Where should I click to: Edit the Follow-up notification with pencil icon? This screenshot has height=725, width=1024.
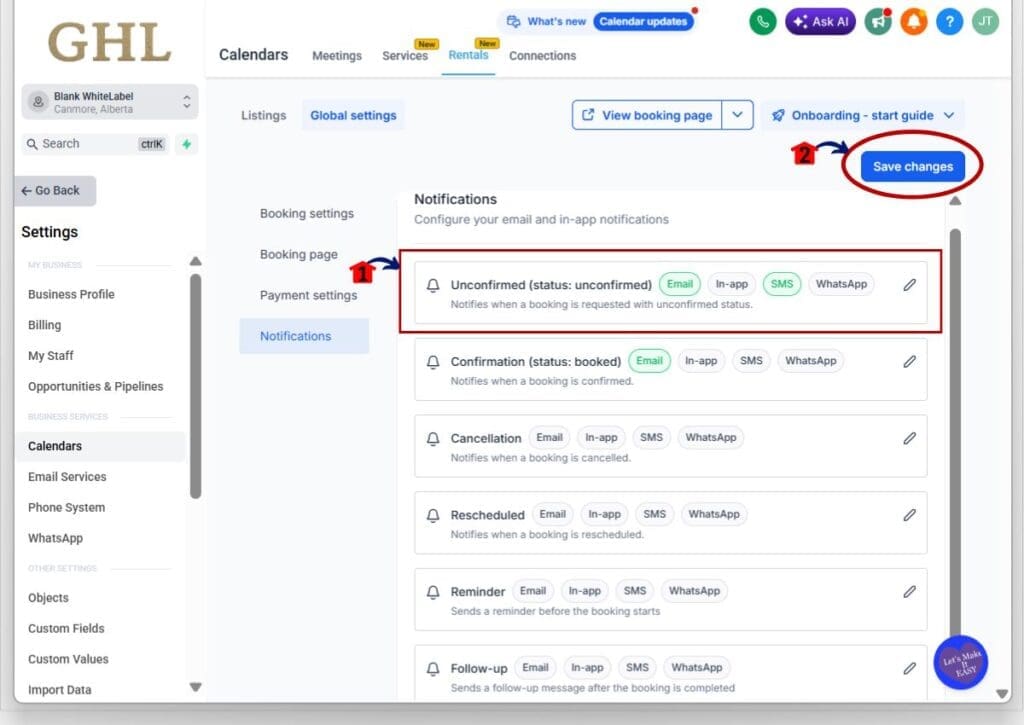[x=909, y=668]
